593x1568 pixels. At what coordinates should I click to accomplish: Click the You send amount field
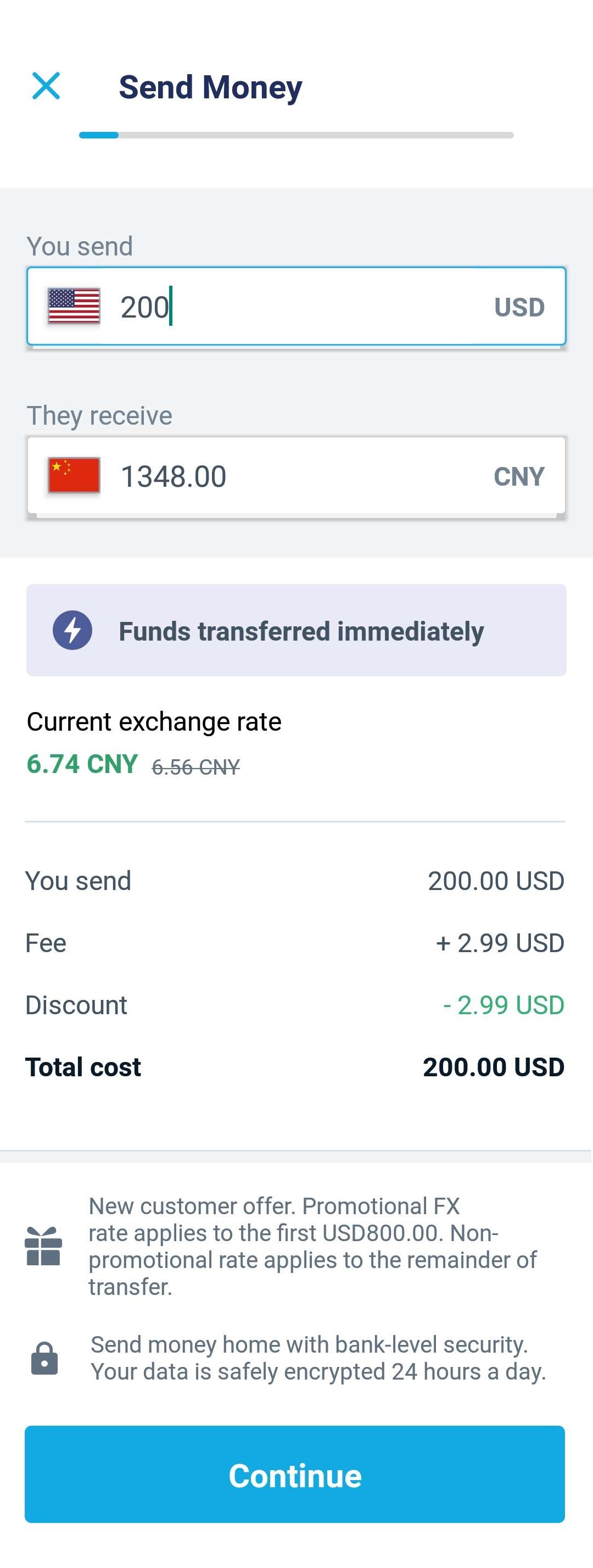click(296, 306)
